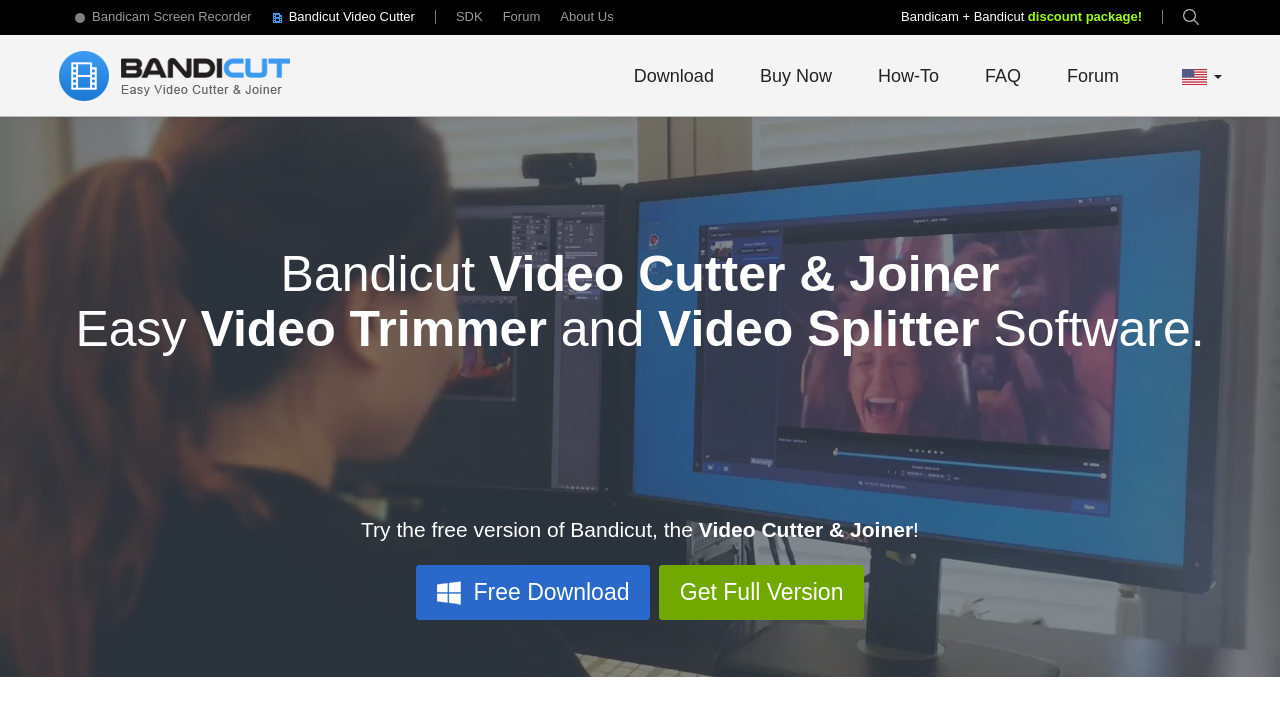Image resolution: width=1280 pixels, height=720 pixels.
Task: Expand the language dropdown arrow
Action: coord(1216,74)
